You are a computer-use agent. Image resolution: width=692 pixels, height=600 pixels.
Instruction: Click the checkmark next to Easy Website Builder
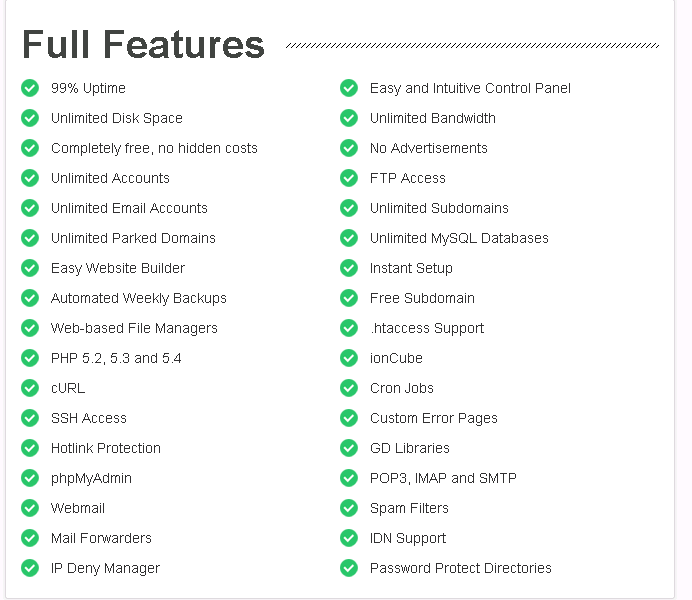point(30,268)
